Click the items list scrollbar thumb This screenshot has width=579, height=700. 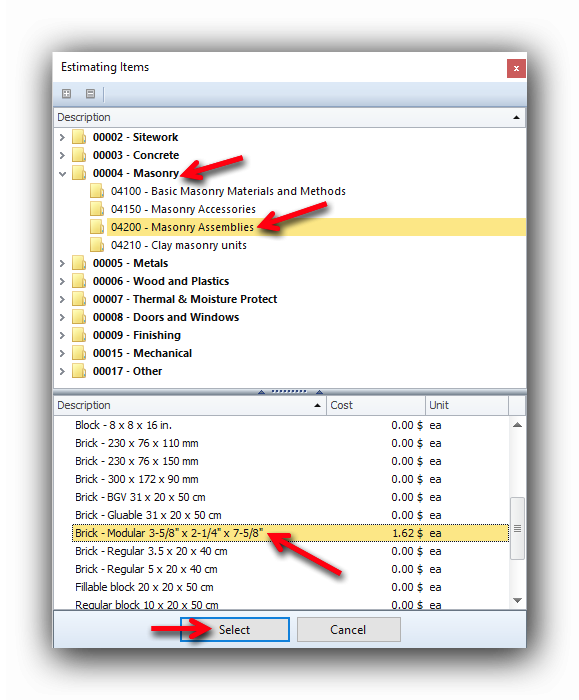[517, 528]
